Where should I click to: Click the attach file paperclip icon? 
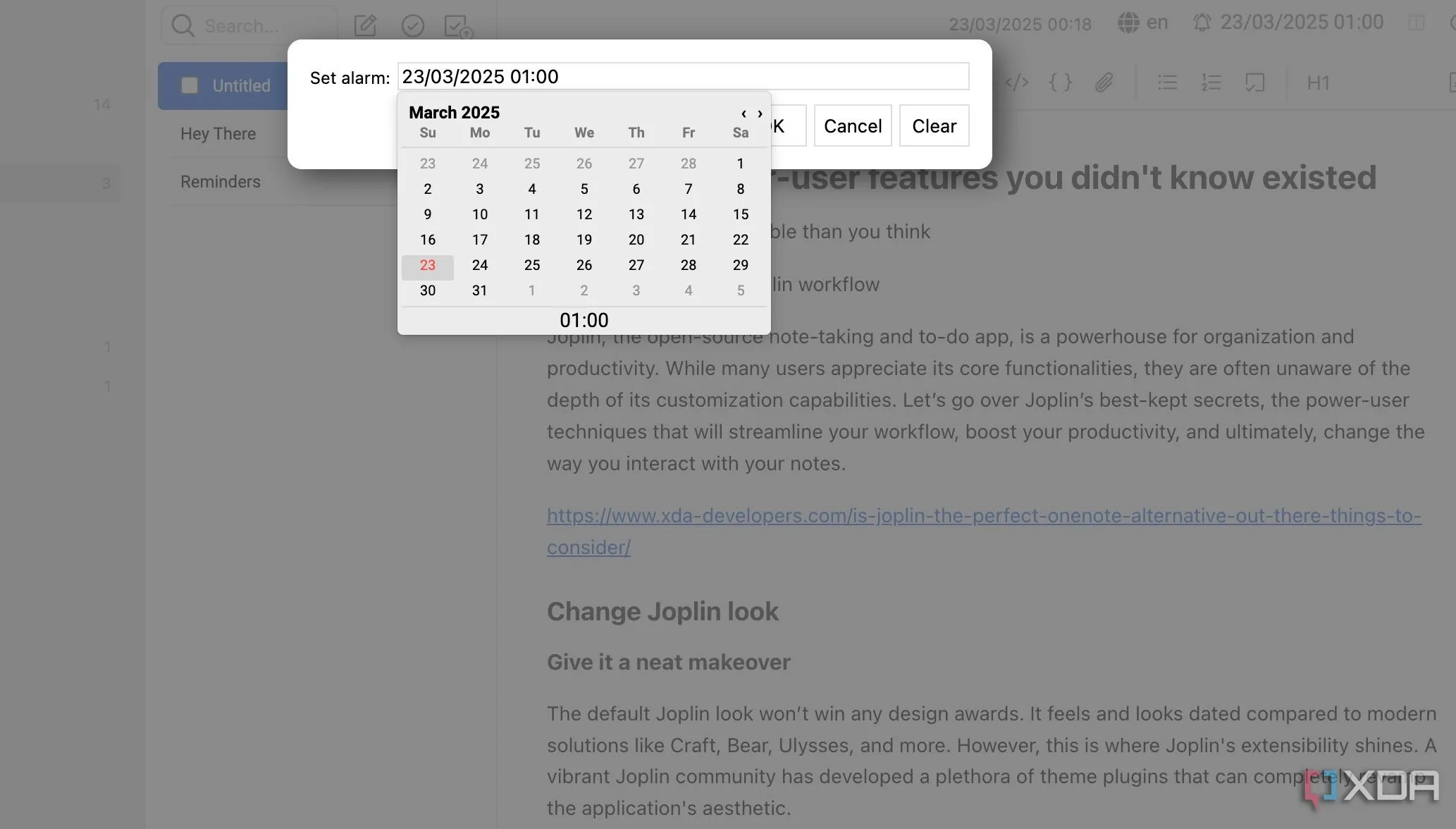tap(1104, 82)
